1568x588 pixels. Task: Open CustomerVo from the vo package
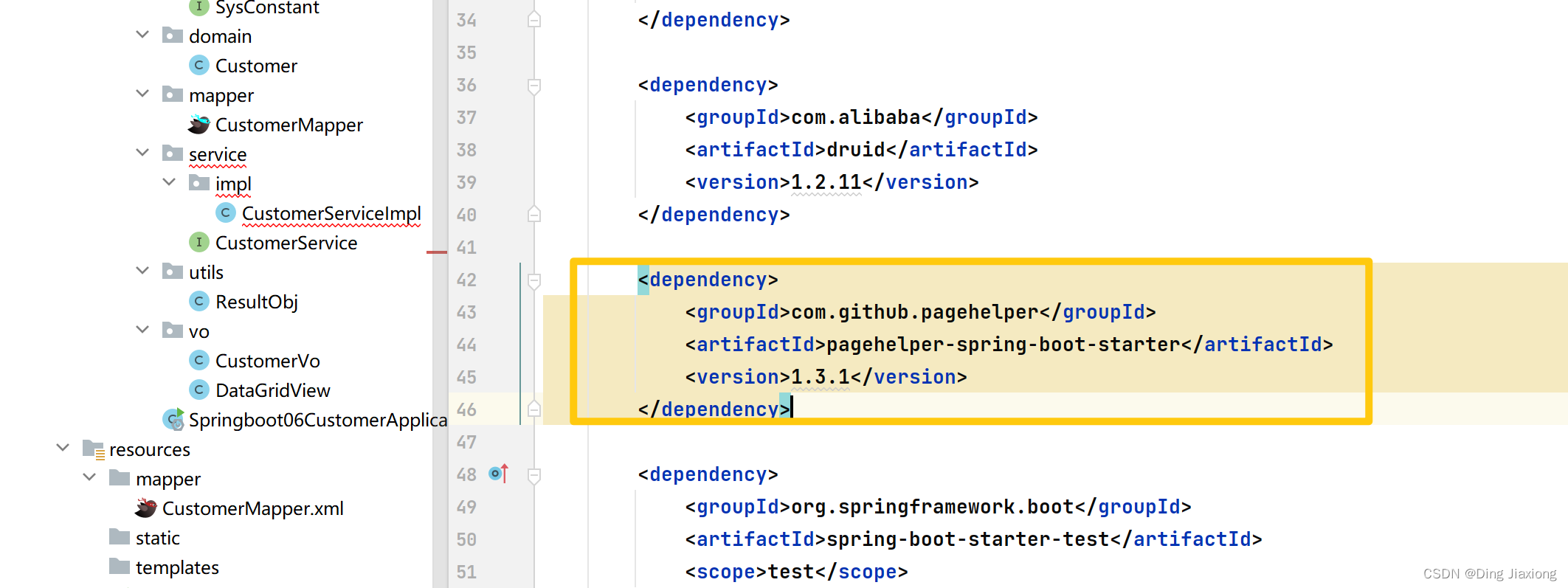pyautogui.click(x=268, y=362)
